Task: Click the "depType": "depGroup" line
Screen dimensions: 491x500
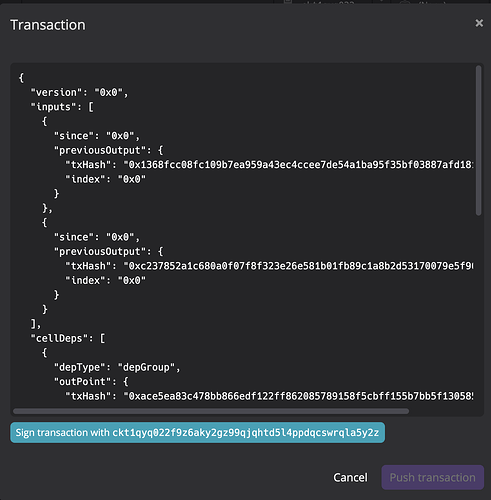Action: click(117, 367)
